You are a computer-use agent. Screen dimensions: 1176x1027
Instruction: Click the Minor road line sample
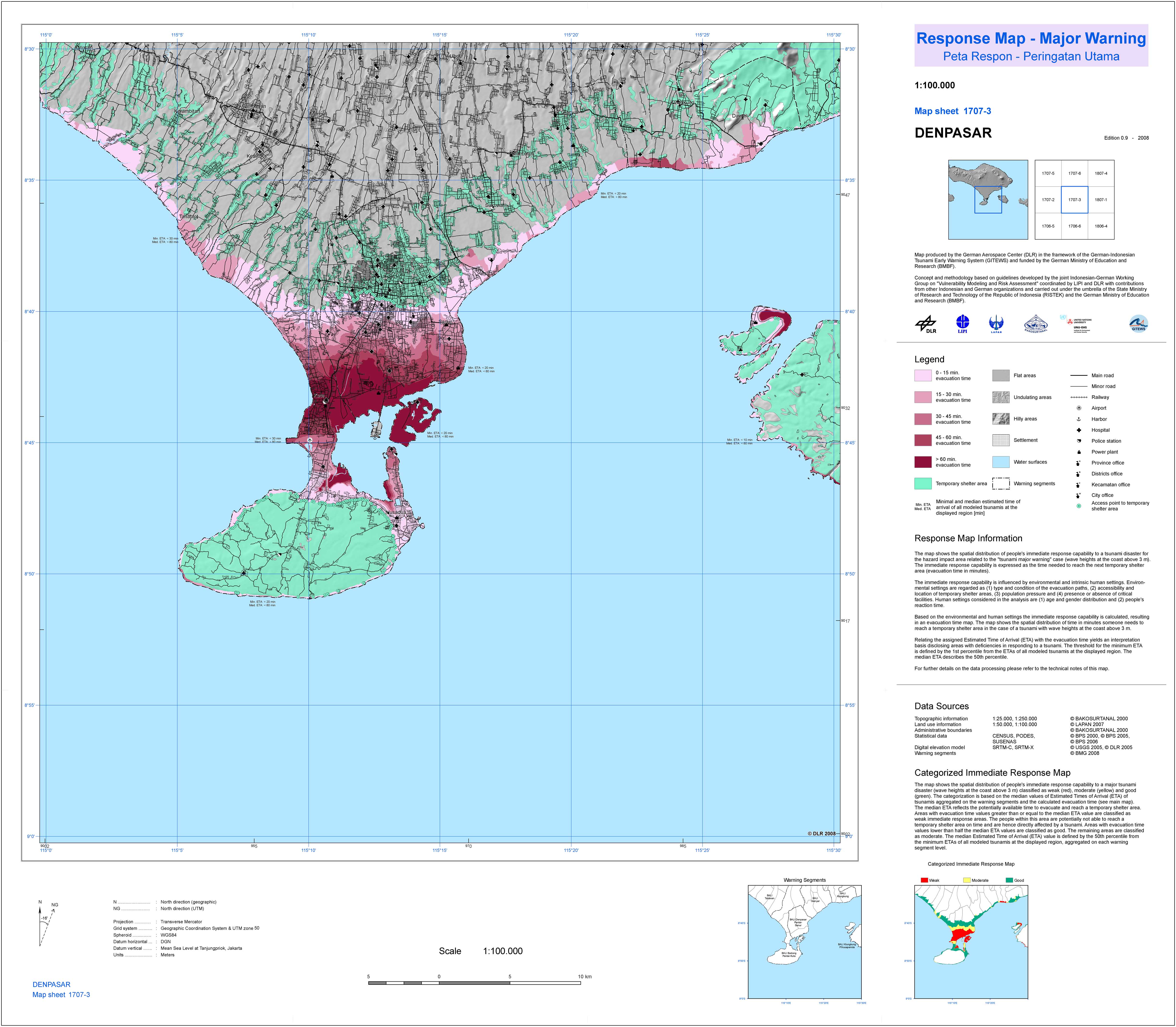[x=1079, y=386]
